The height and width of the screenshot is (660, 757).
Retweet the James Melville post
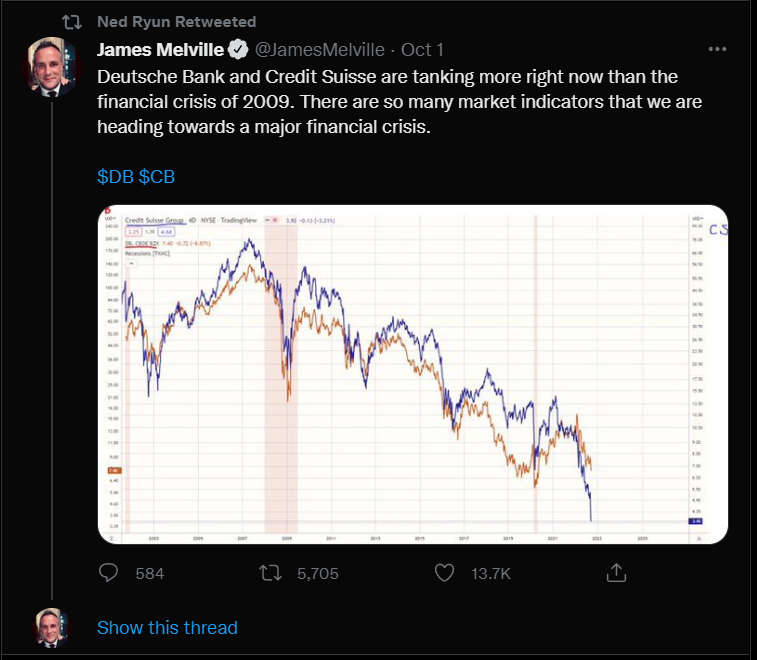tap(270, 573)
